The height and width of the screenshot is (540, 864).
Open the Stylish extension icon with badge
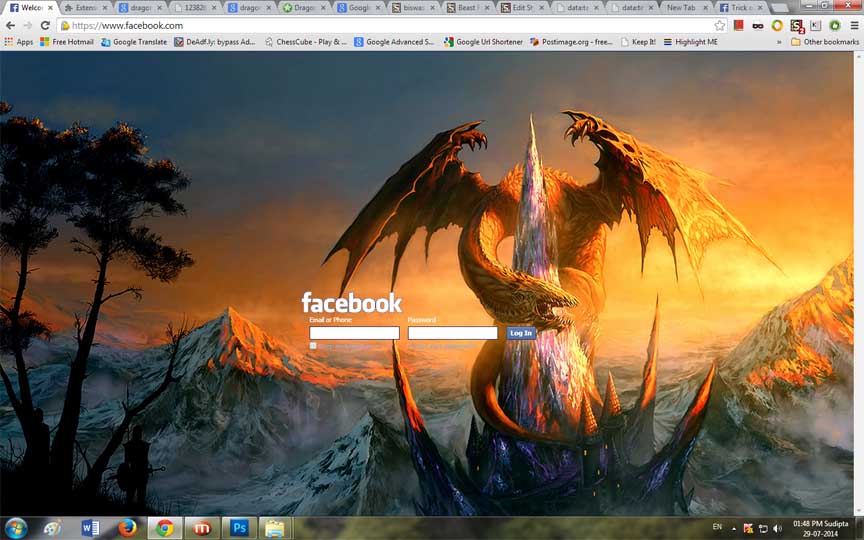tap(797, 26)
